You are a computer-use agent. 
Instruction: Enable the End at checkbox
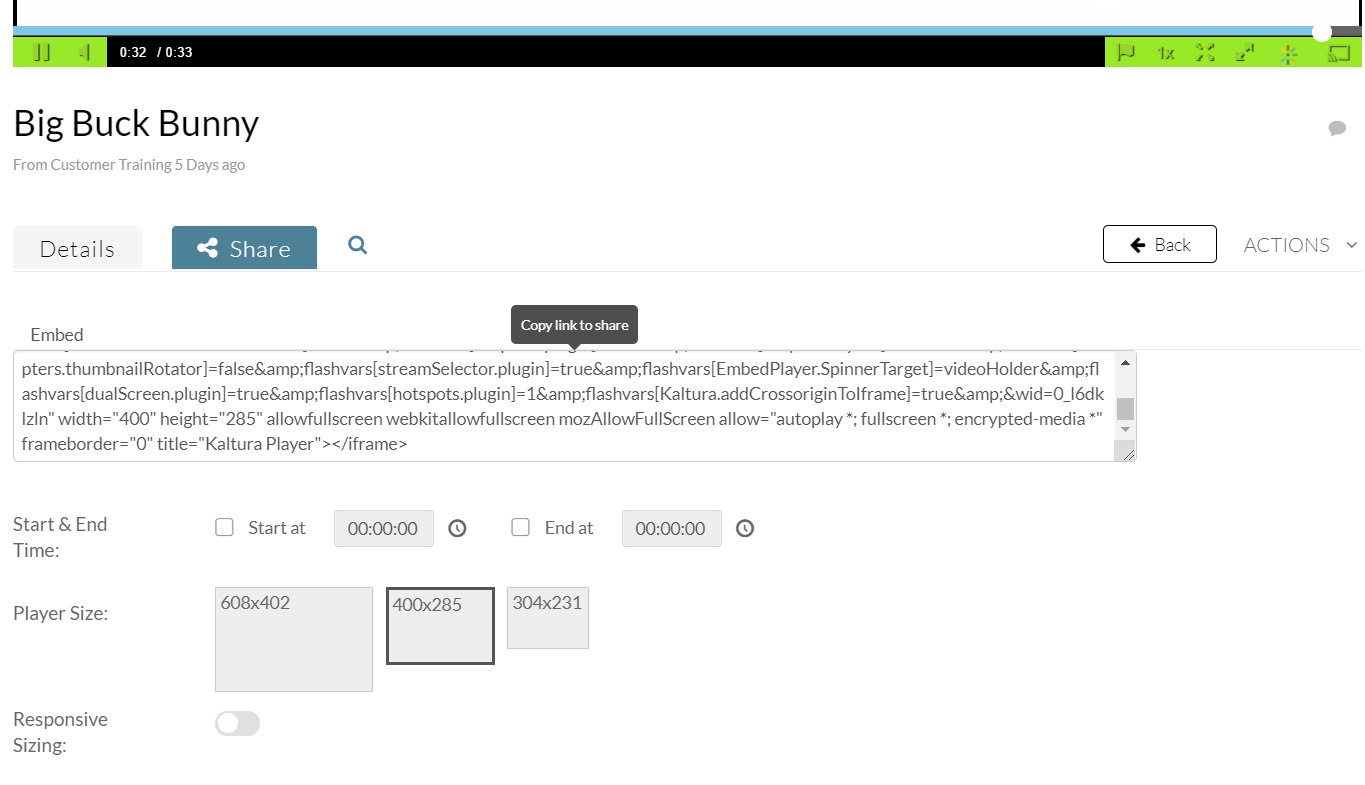point(521,527)
